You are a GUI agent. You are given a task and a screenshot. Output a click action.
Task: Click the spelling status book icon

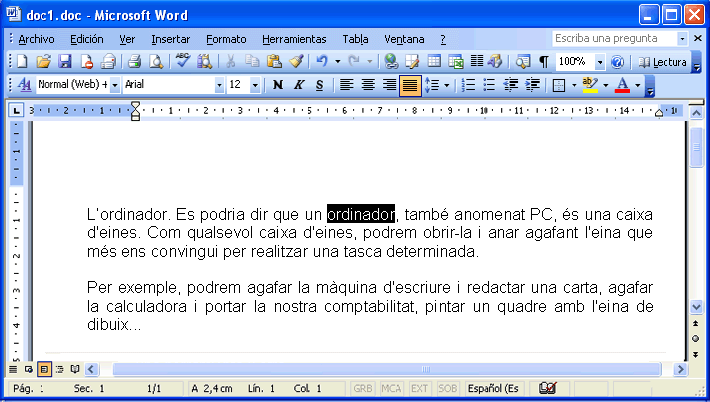click(x=547, y=388)
